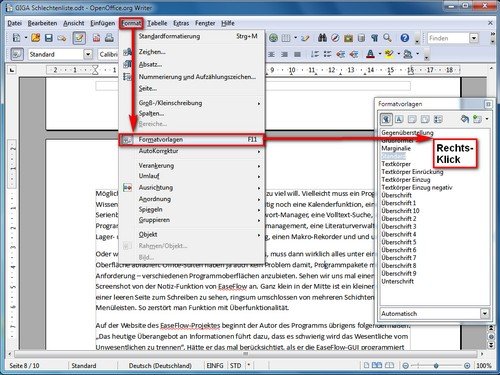Select Textkörper Einrückung style in list
The width and height of the screenshot is (500, 375).
click(412, 172)
